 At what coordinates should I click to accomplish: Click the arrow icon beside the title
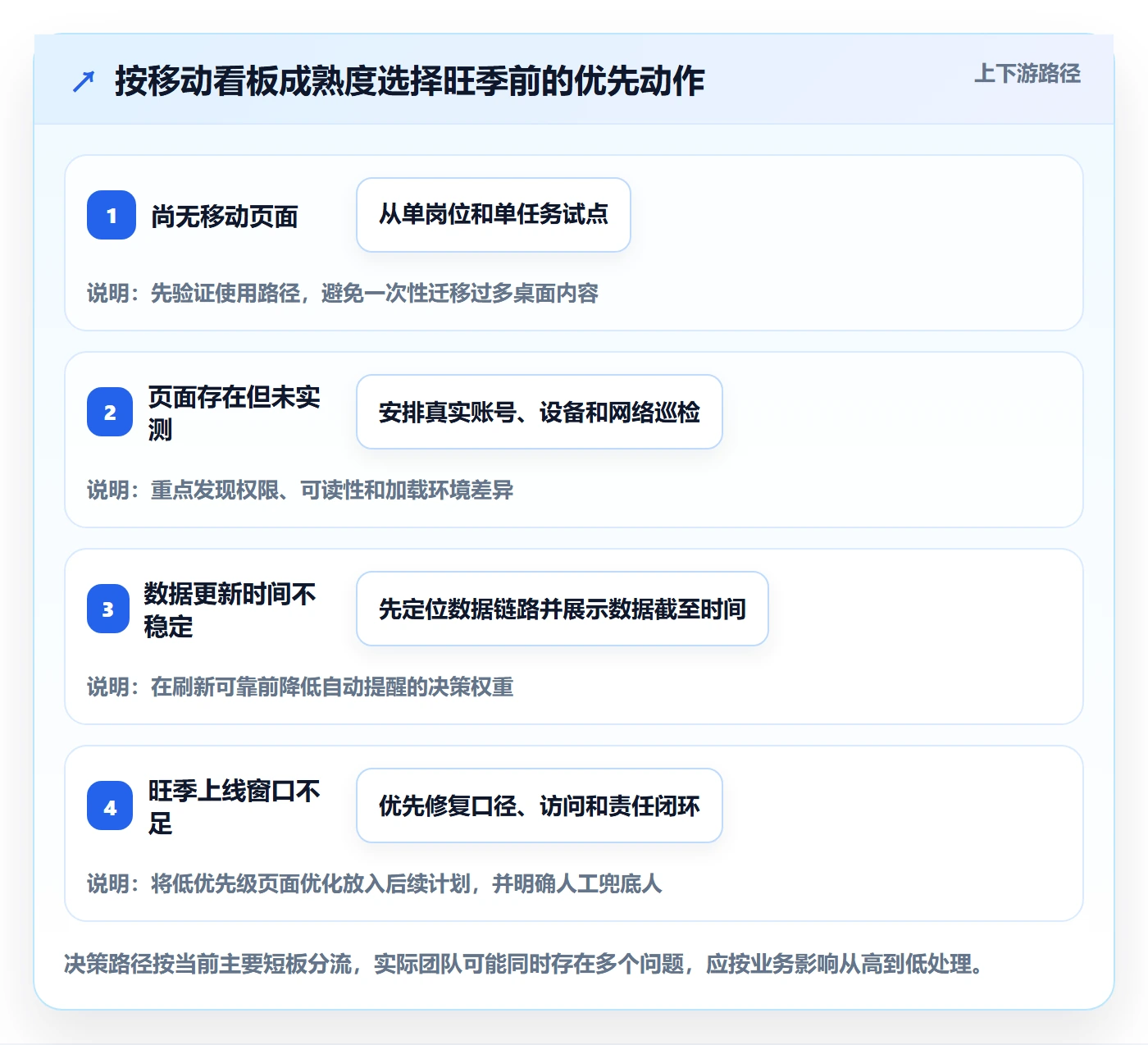[84, 81]
